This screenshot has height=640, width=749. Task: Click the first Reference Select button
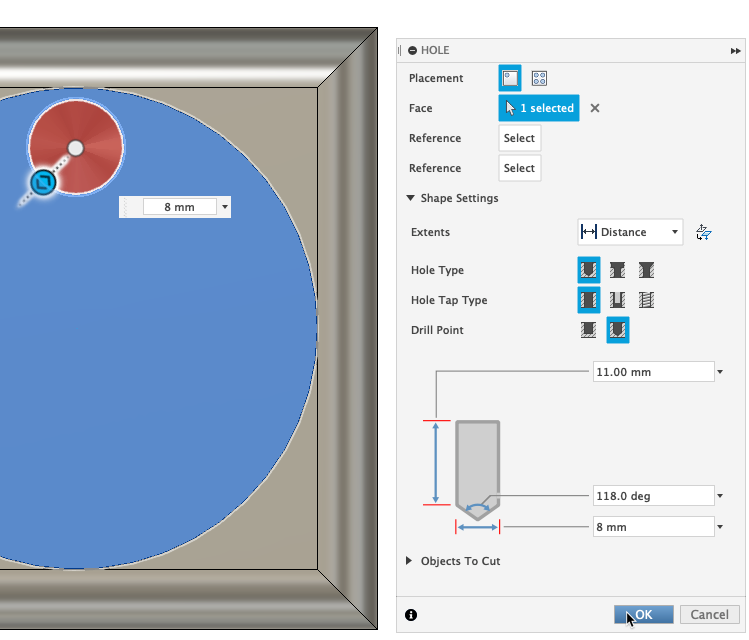(519, 138)
